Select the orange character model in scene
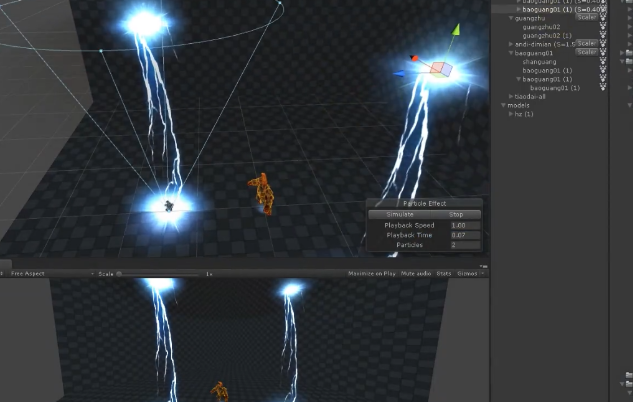The image size is (633, 402). point(262,194)
